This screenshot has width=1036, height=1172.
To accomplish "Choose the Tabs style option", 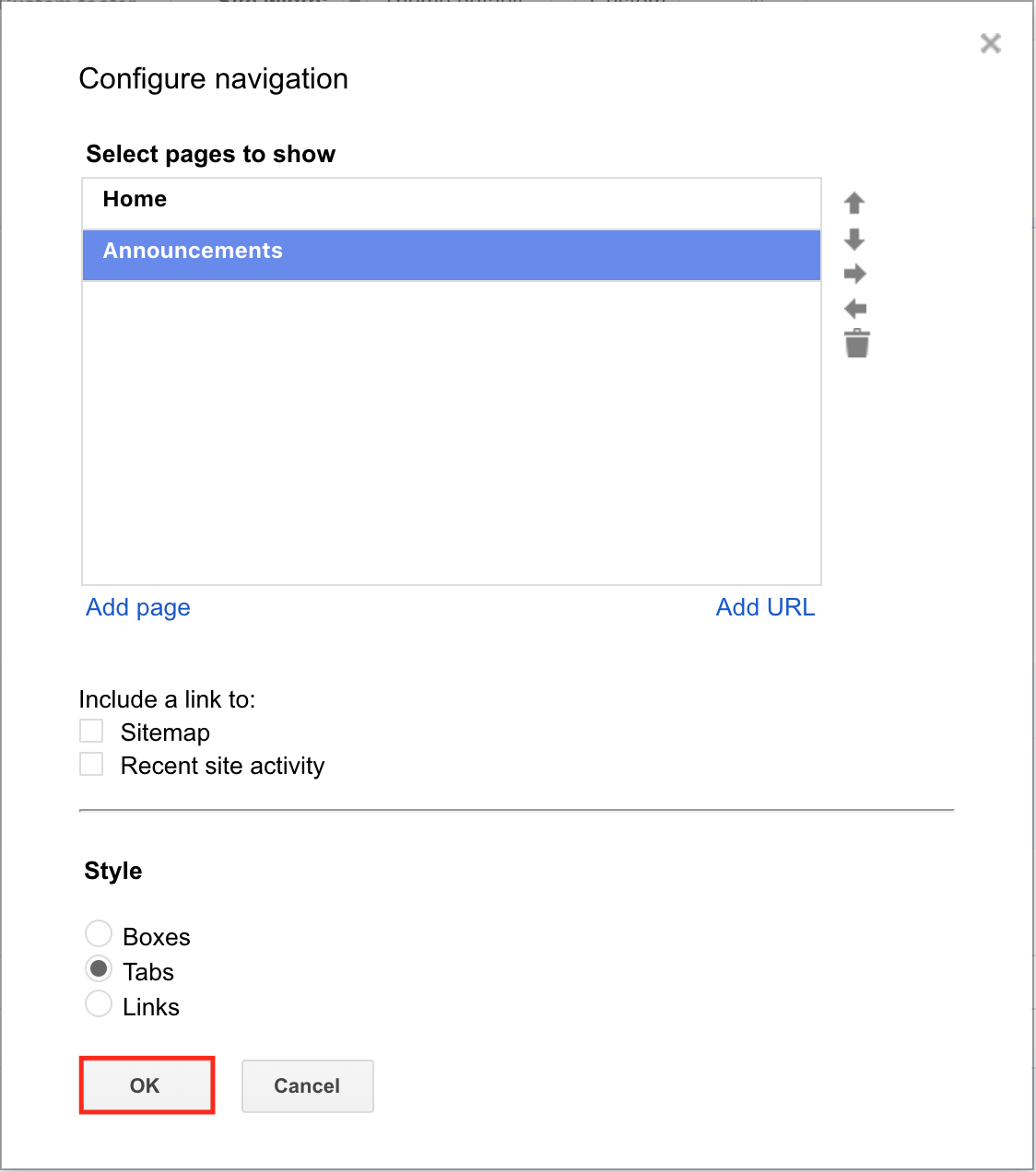I will [x=99, y=968].
